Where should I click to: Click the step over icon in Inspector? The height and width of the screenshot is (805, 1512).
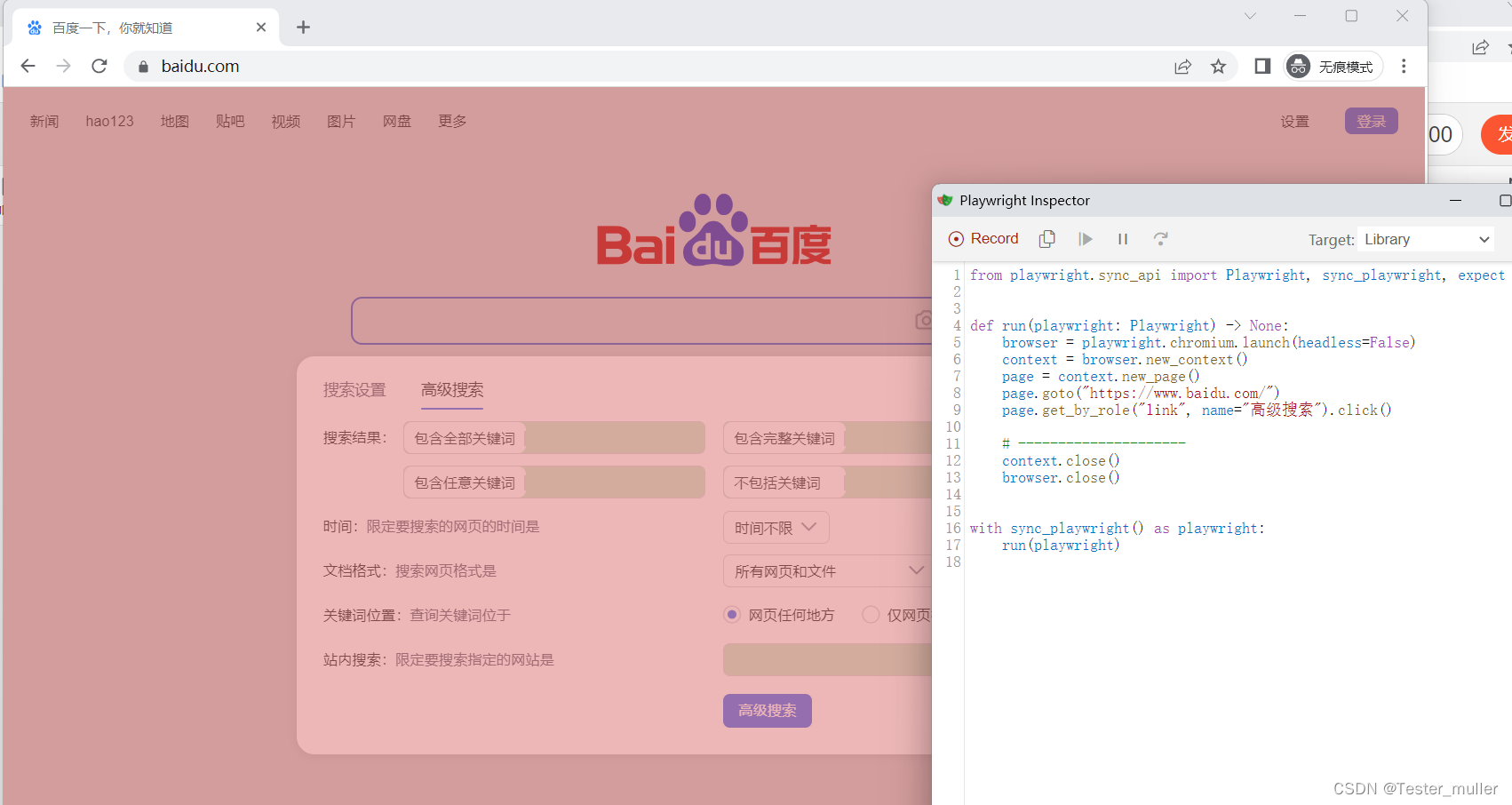[1160, 239]
